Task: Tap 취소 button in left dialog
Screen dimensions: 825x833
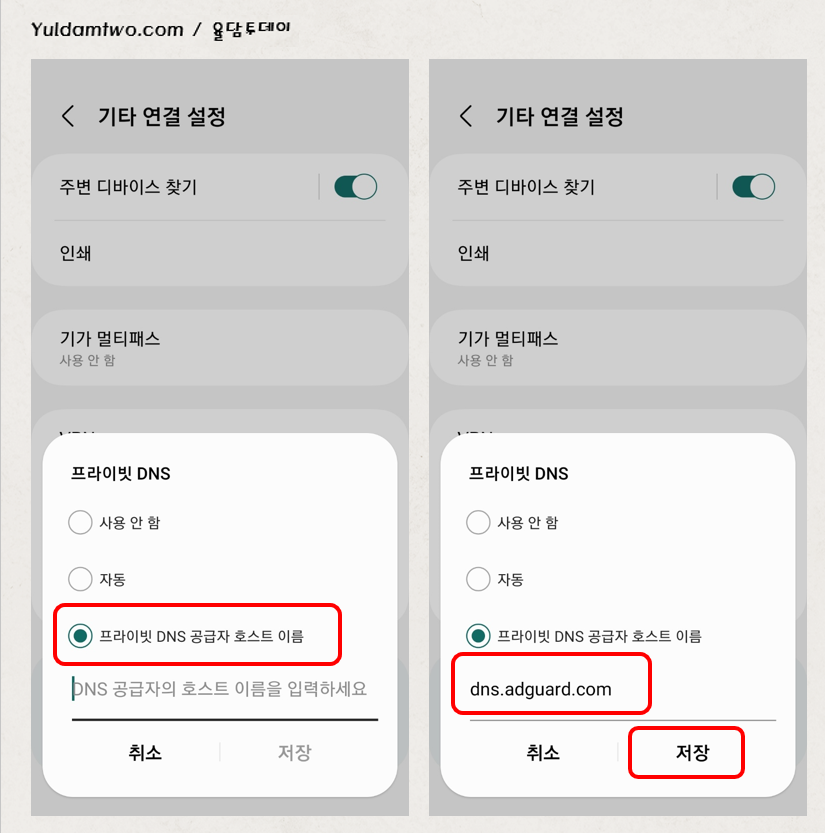Action: [x=144, y=753]
